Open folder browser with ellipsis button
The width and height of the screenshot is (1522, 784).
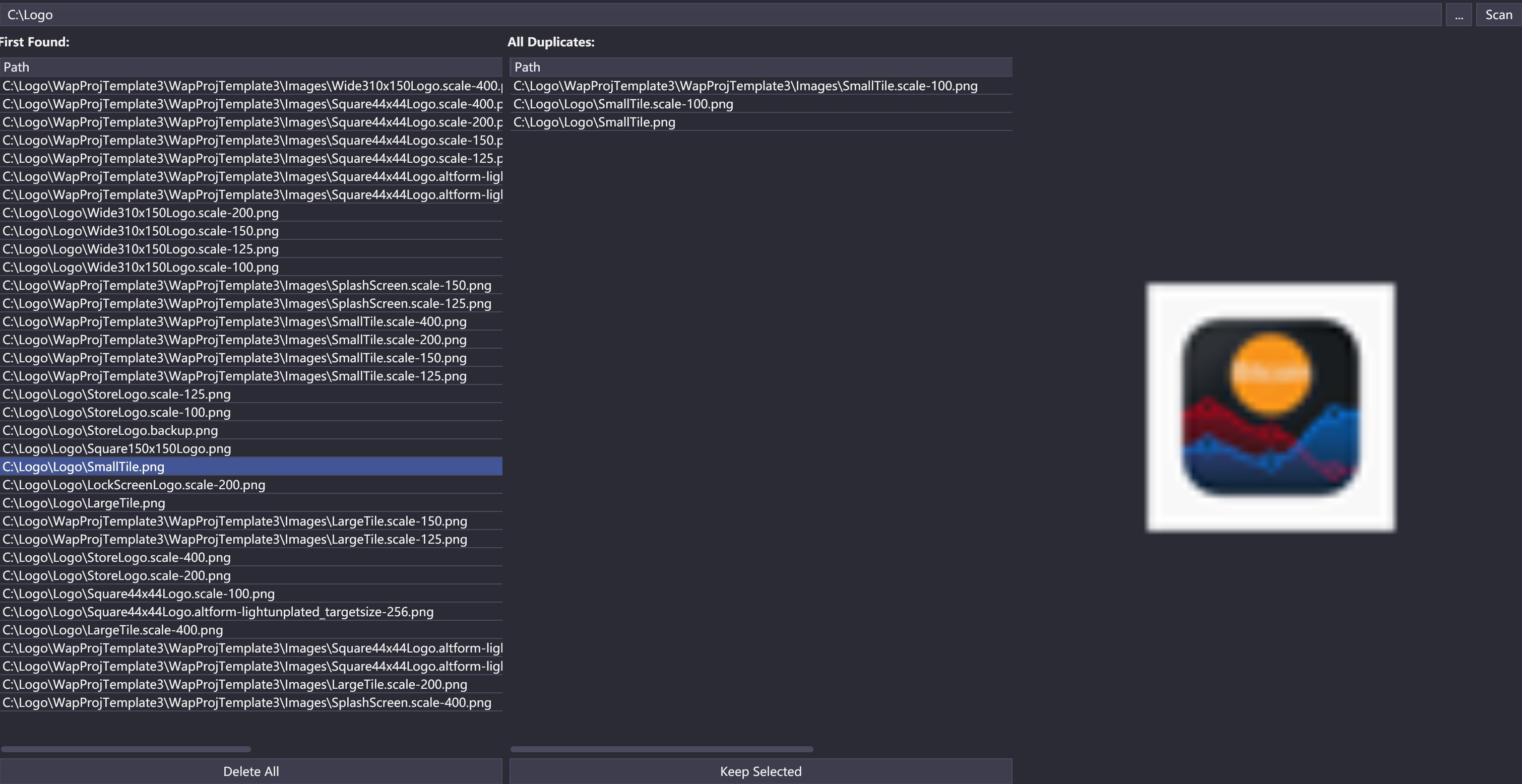click(1458, 15)
